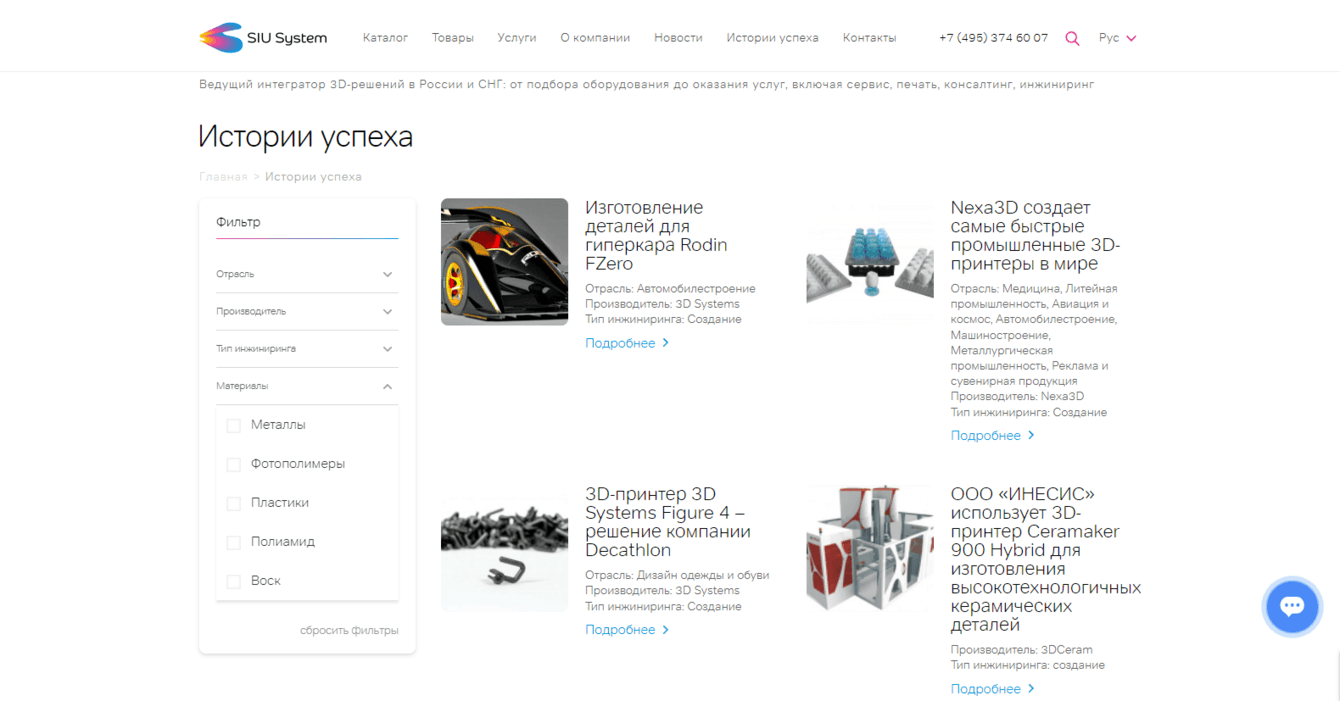
Task: Open the search magnifier icon
Action: click(1072, 38)
